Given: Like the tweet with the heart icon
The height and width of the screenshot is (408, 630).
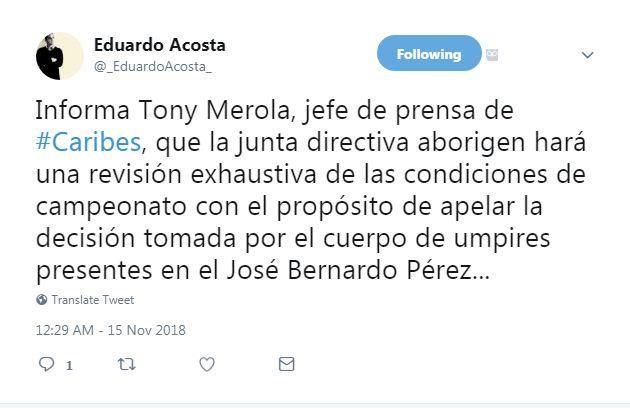Looking at the screenshot, I should pos(207,364).
